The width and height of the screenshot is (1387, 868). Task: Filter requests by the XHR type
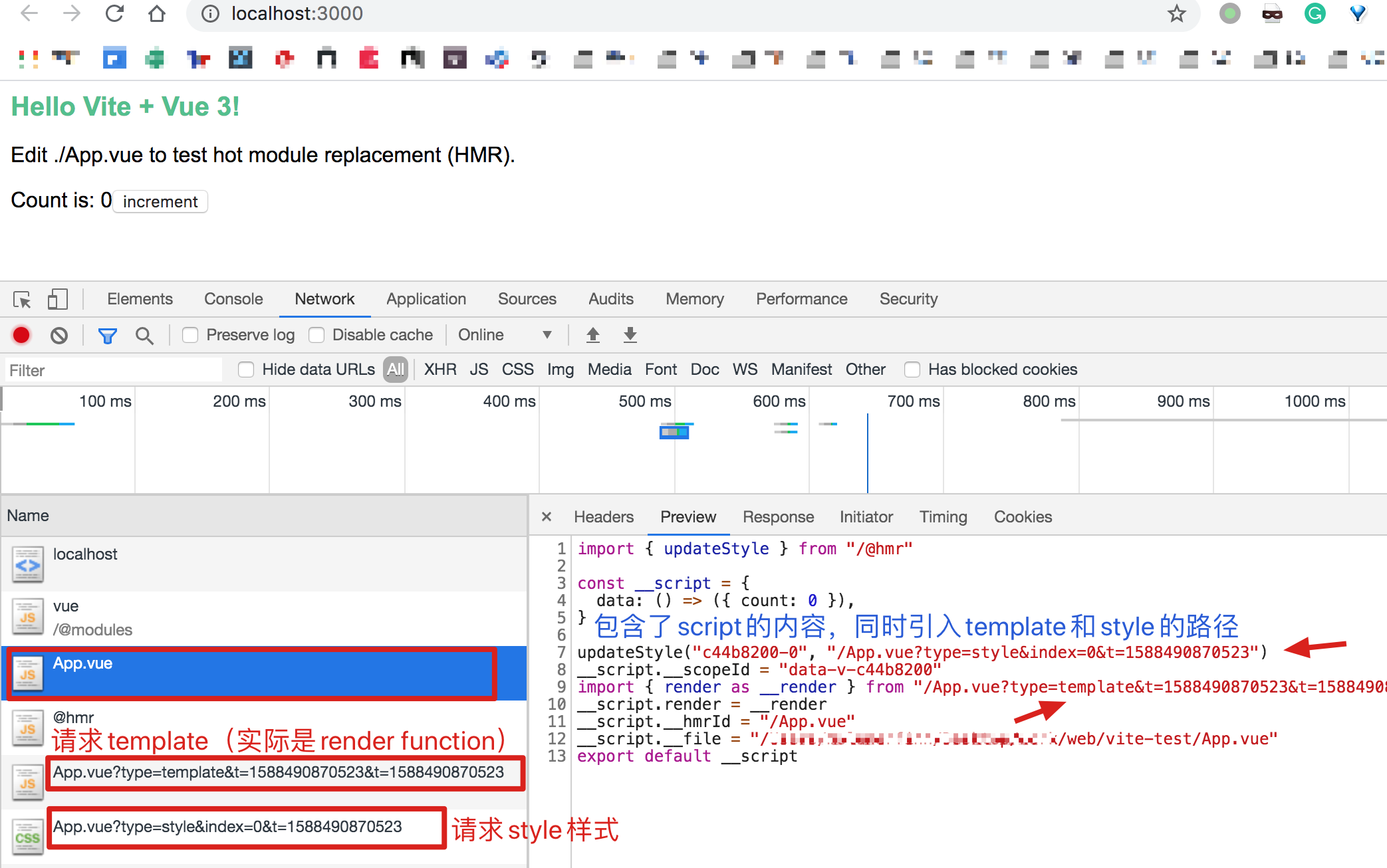click(x=440, y=370)
